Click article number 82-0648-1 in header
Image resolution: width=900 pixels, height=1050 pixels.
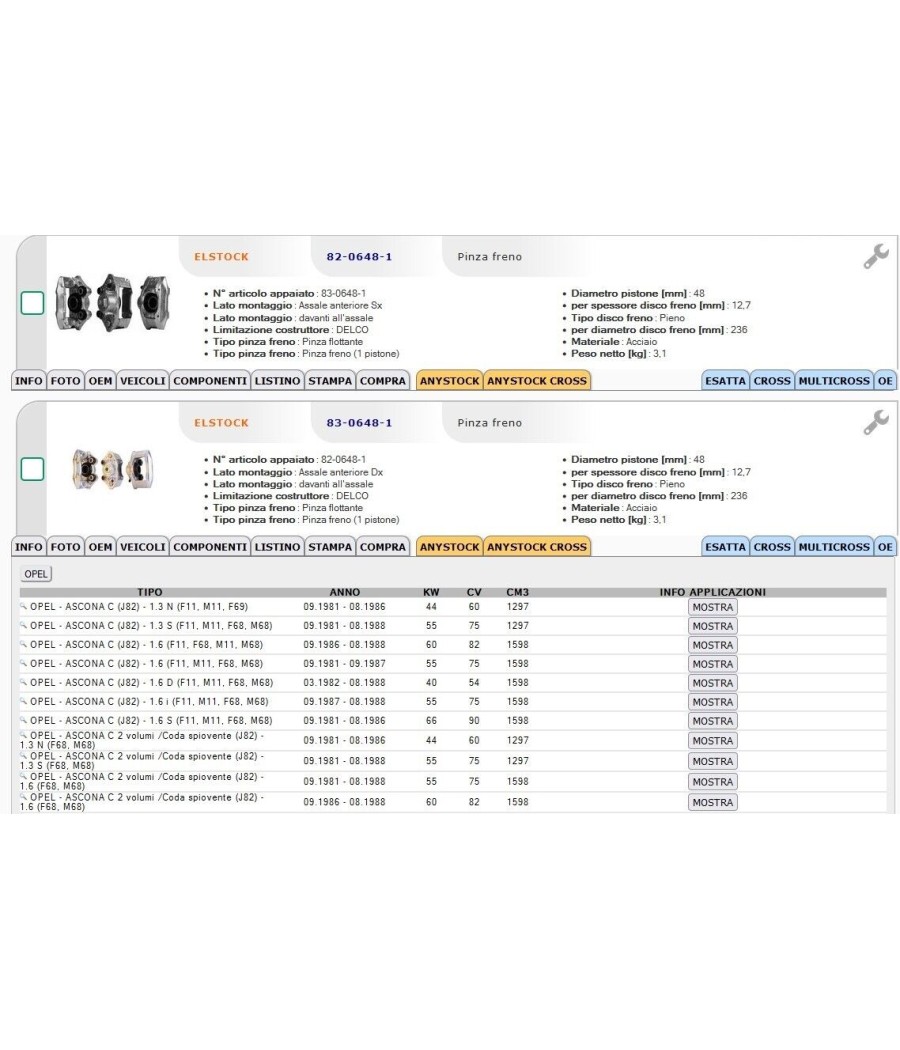click(x=360, y=256)
